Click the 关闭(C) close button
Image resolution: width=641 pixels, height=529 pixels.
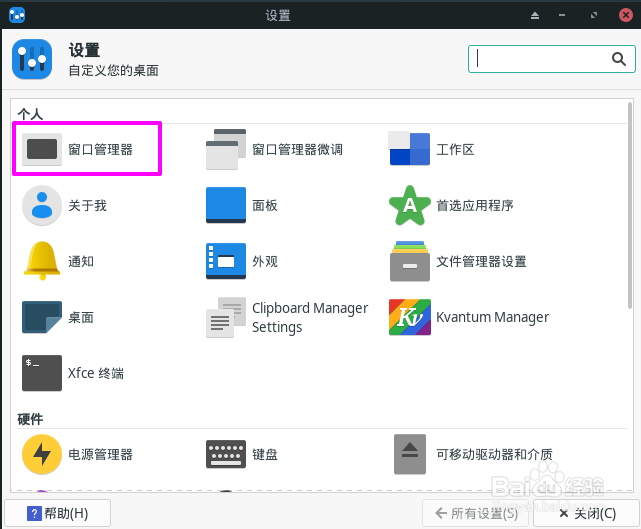(587, 513)
